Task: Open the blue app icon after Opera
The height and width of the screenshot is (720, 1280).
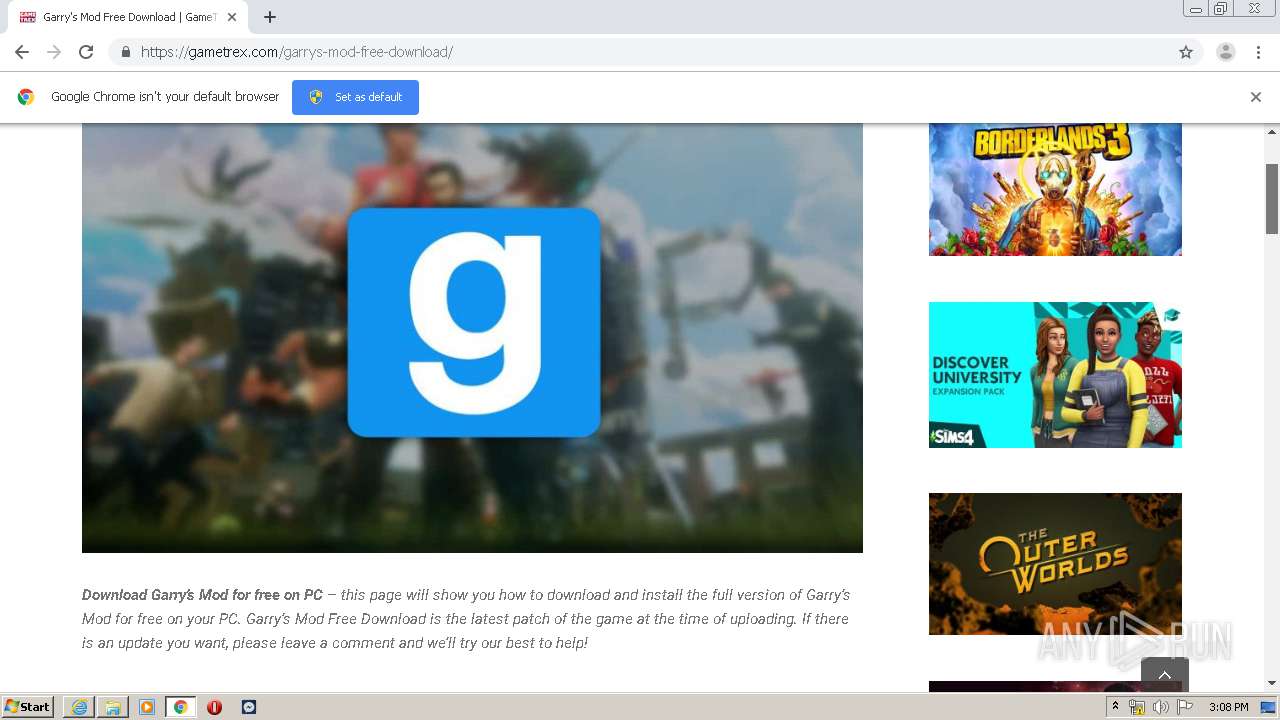Action: point(249,707)
